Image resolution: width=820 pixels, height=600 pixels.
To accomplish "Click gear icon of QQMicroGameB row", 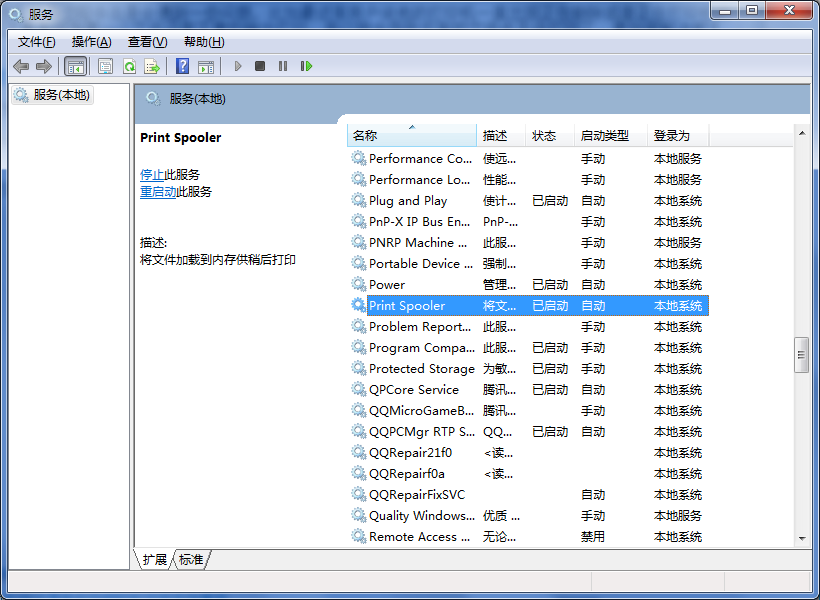I will [x=358, y=410].
